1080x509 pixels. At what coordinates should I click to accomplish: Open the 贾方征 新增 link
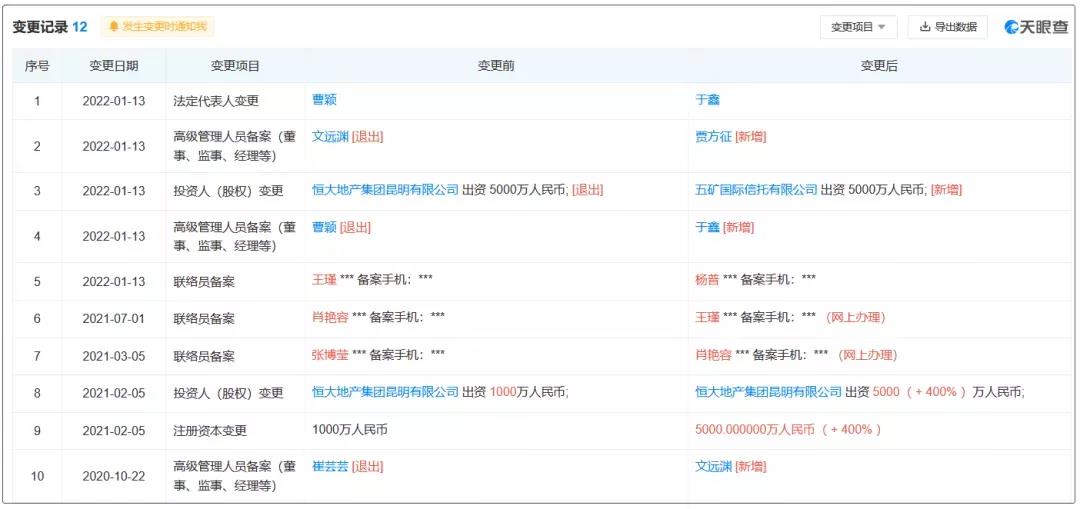(714, 136)
